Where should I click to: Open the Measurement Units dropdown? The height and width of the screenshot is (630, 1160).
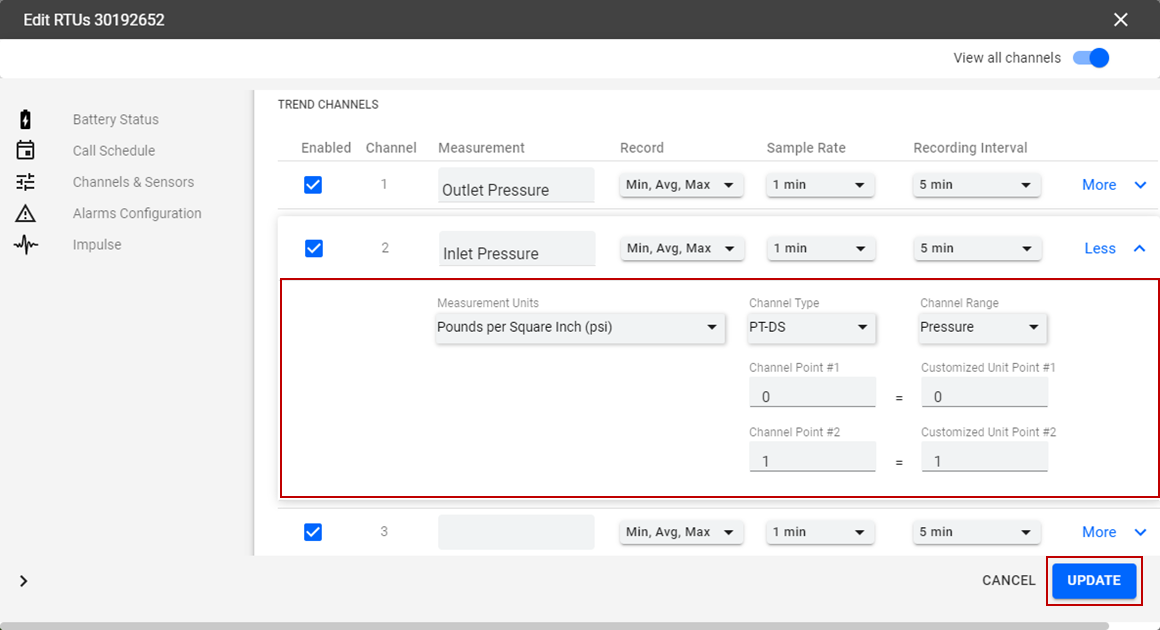[x=580, y=327]
